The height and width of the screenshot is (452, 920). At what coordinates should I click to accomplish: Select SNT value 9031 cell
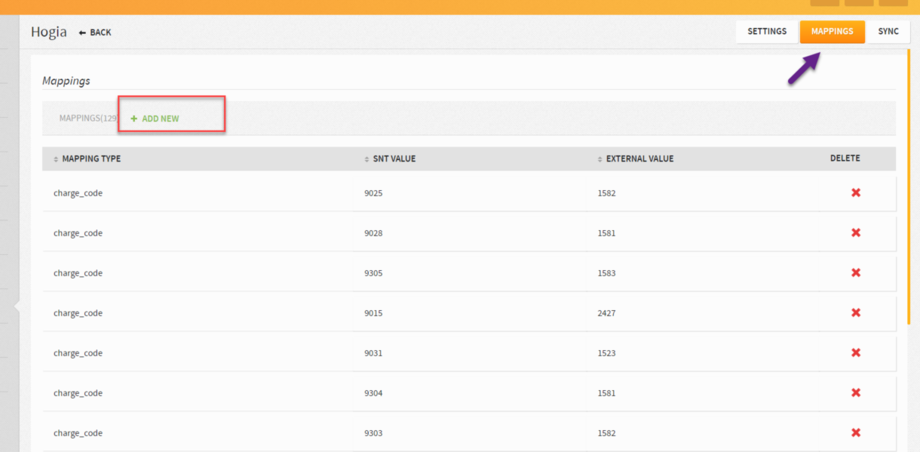pos(373,353)
